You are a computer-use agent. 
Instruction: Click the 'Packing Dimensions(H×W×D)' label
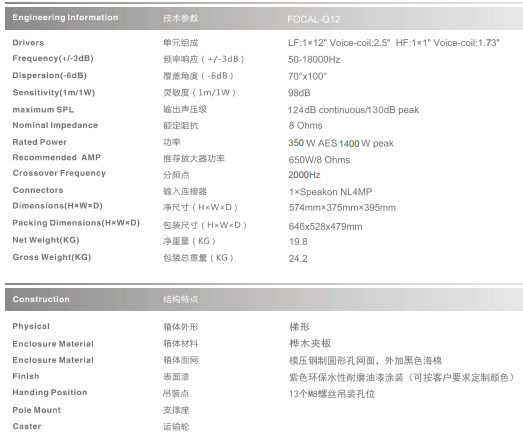[76, 223]
